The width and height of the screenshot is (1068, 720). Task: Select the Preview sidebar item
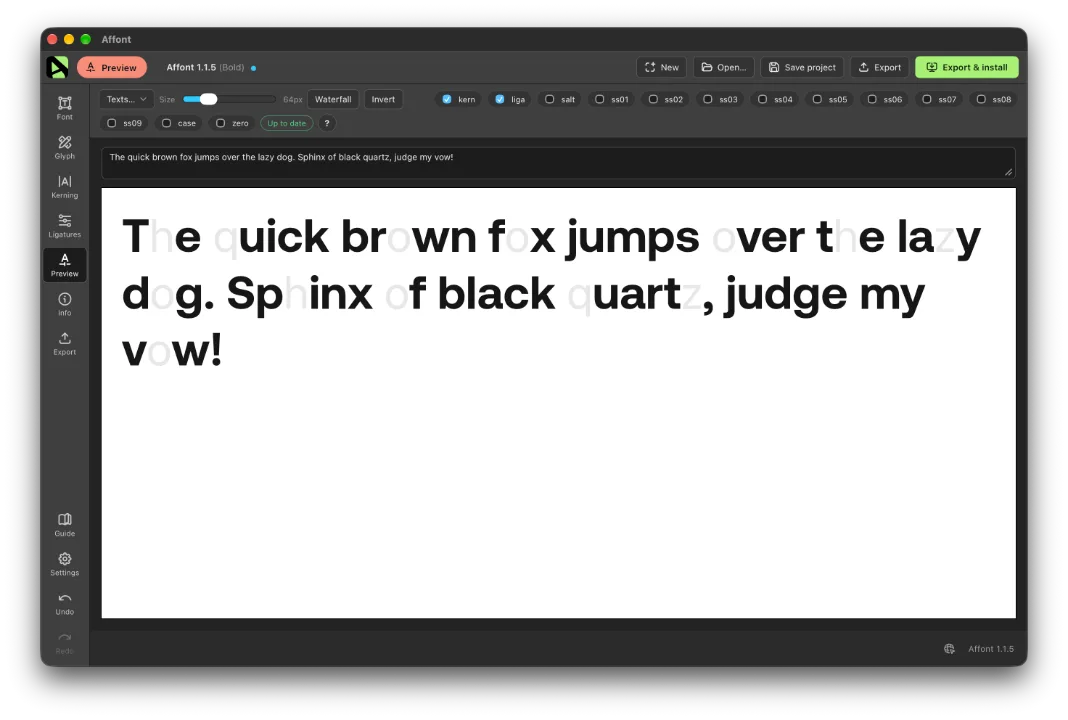(x=65, y=265)
